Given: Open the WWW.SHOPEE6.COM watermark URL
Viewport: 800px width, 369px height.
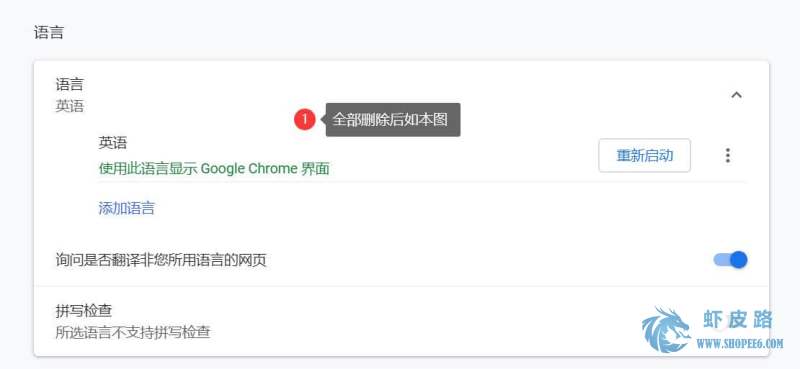Looking at the screenshot, I should (x=739, y=343).
